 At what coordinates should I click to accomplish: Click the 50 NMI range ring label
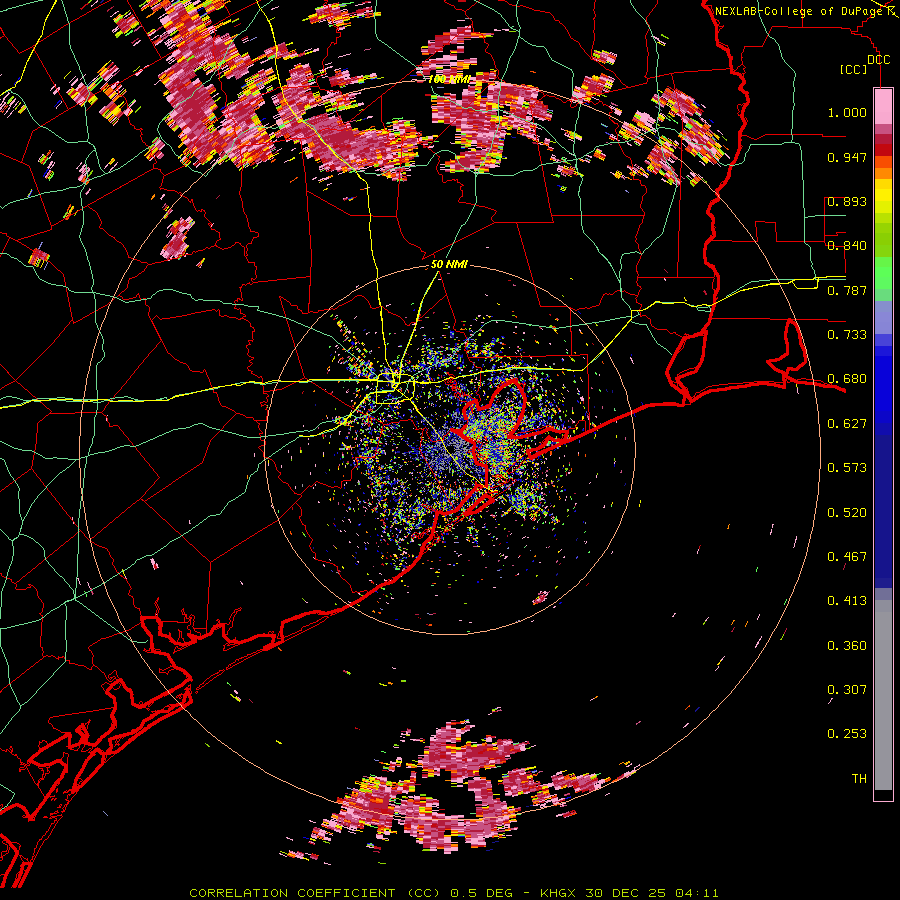(x=449, y=265)
